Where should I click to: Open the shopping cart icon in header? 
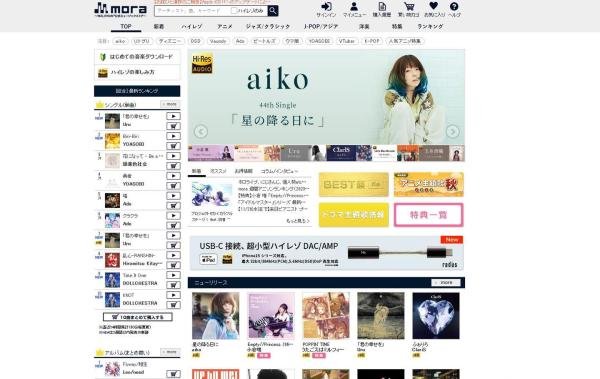(x=409, y=10)
